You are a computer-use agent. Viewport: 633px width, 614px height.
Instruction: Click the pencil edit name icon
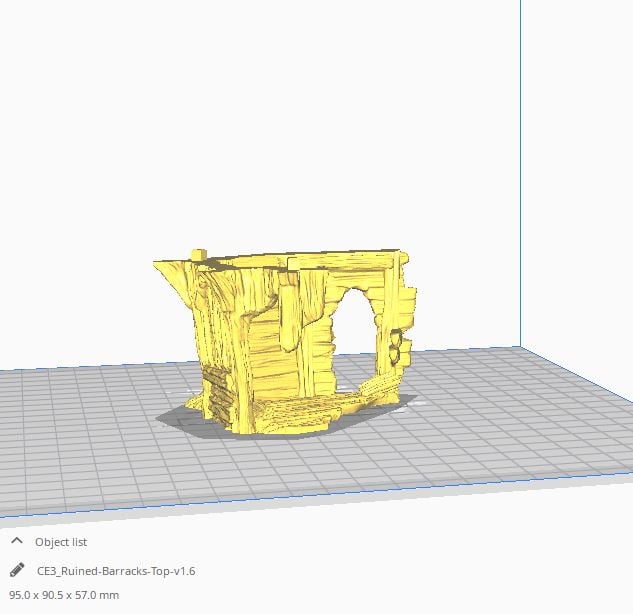[16, 570]
